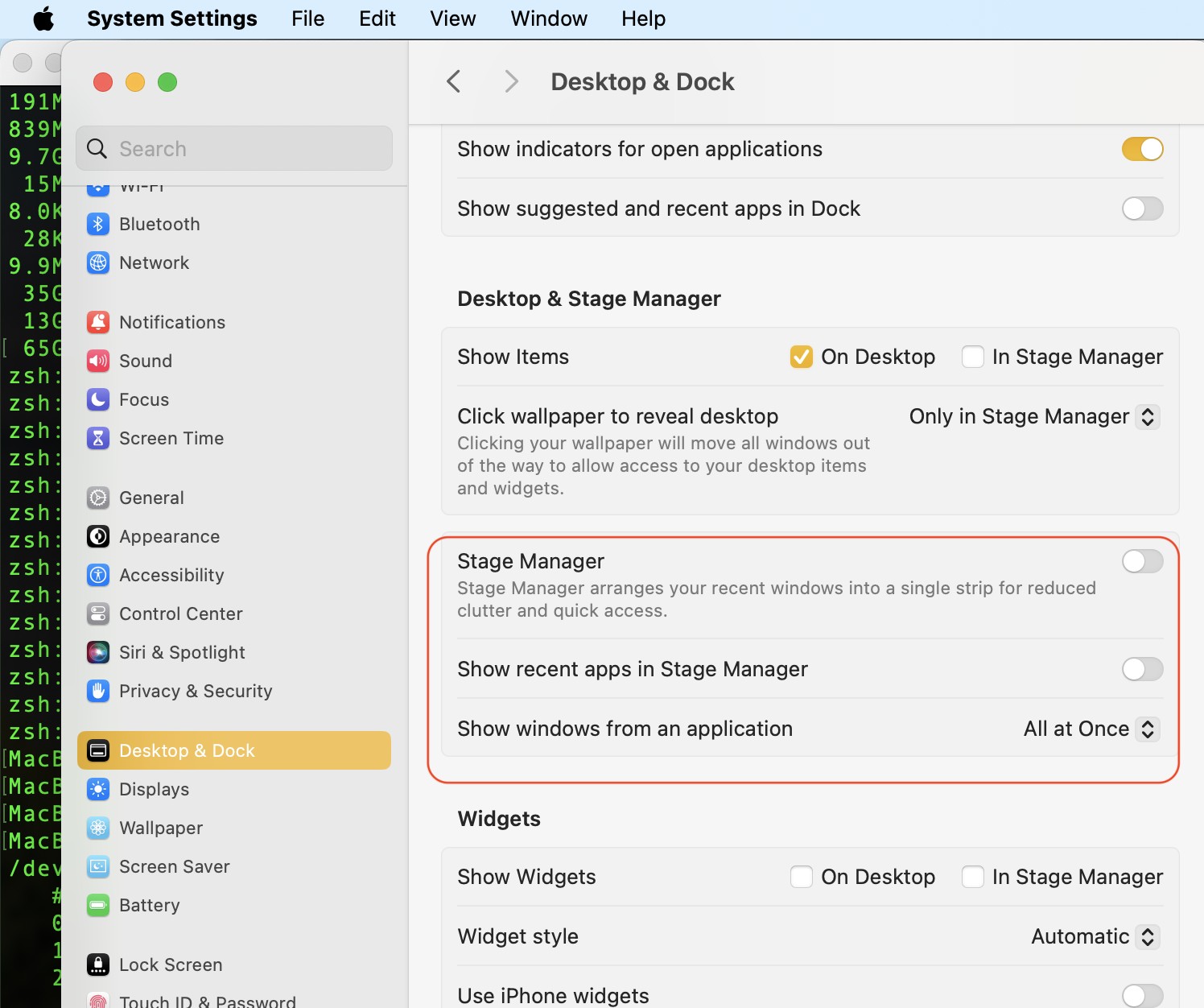Open the Displays sun icon
The image size is (1204, 1008).
click(98, 789)
